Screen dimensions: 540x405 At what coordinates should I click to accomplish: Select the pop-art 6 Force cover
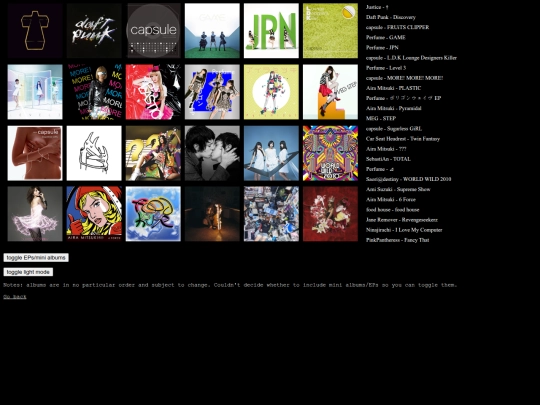click(94, 214)
